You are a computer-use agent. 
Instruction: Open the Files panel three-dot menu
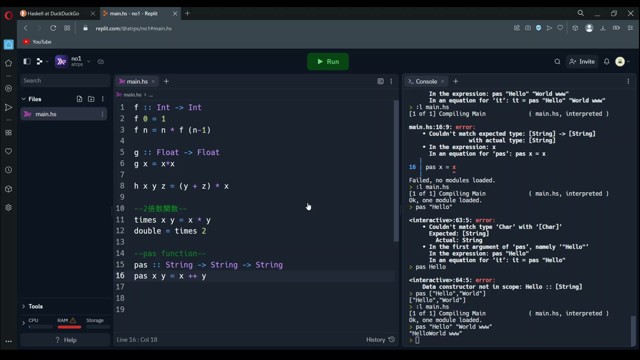103,99
